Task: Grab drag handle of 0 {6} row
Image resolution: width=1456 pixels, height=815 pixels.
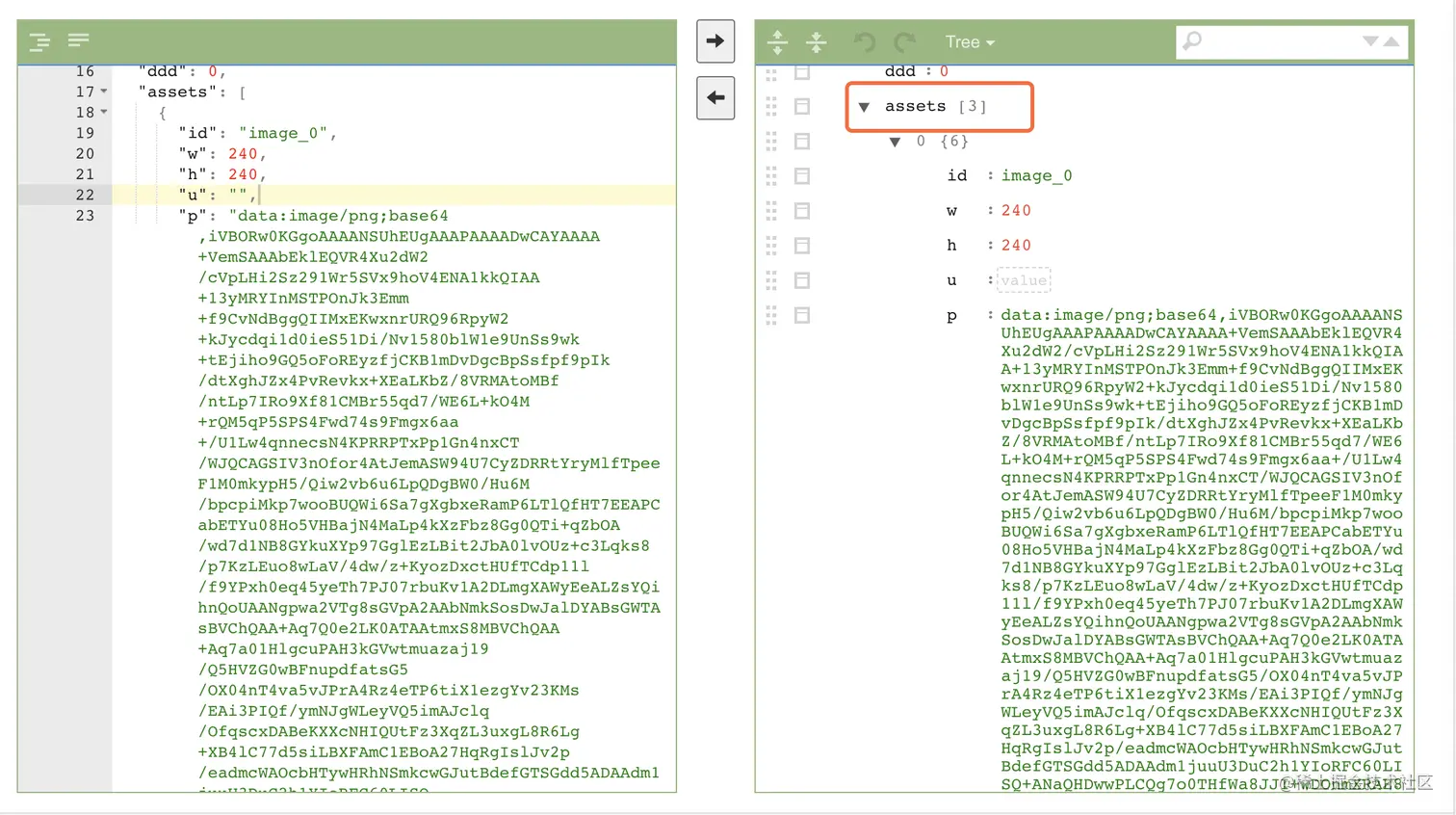Action: coord(771,141)
